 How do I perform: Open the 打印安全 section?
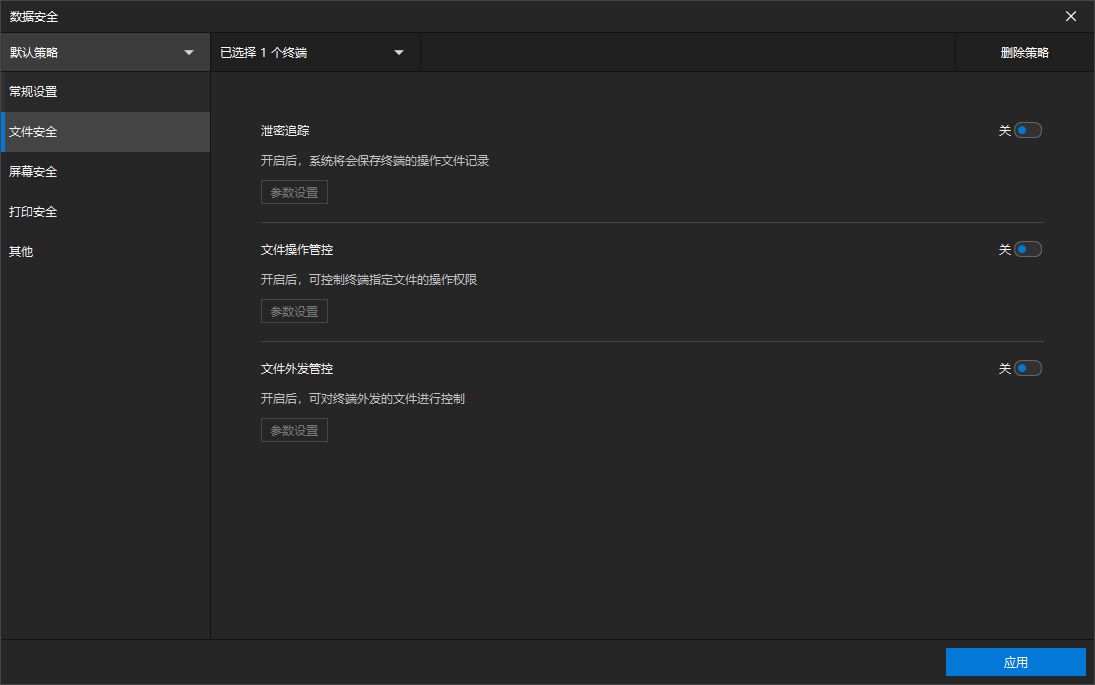tap(105, 212)
